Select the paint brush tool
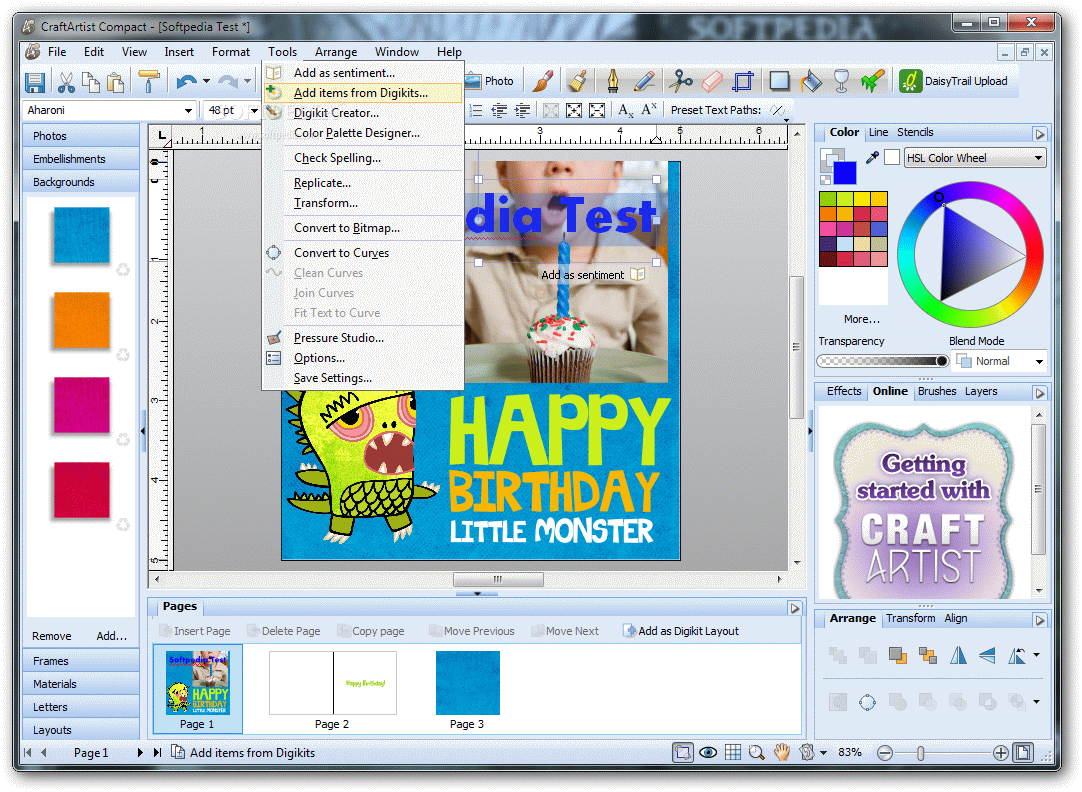 [542, 81]
